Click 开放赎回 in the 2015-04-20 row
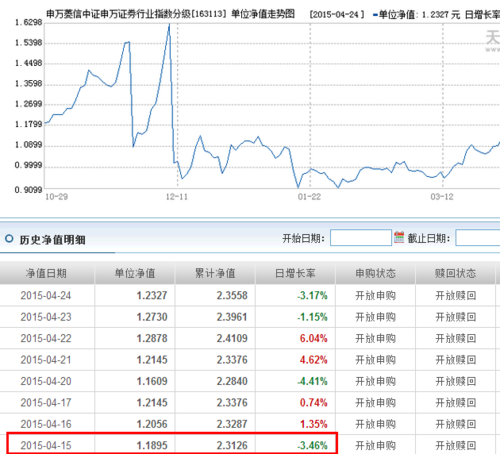The image size is (500, 454). (x=456, y=381)
